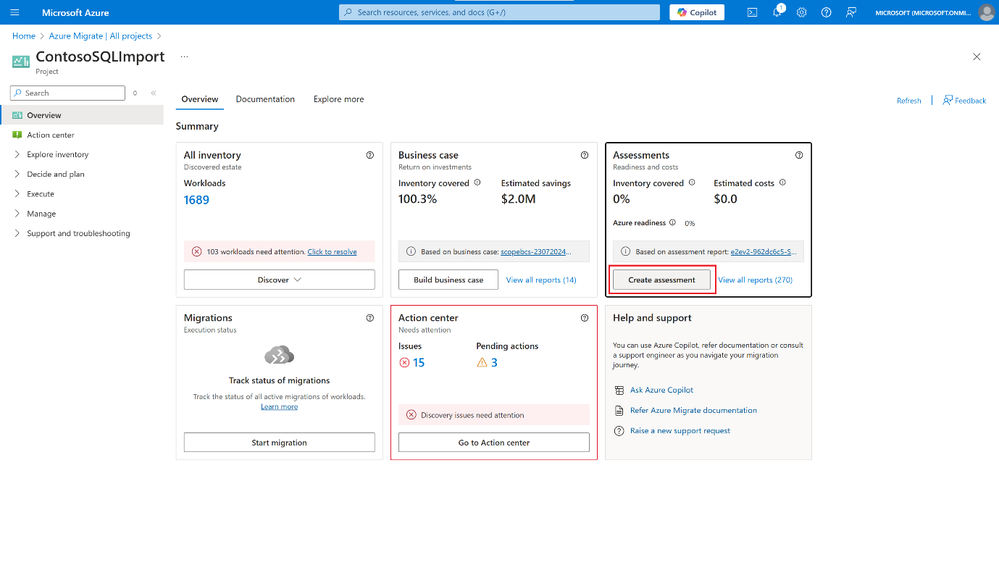999x565 pixels.
Task: Open portal settings gear
Action: 801,12
